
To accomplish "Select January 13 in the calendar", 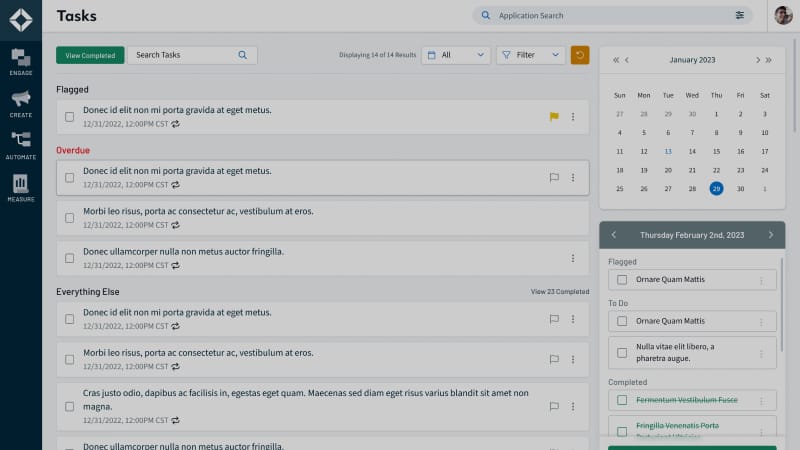I will [x=668, y=152].
